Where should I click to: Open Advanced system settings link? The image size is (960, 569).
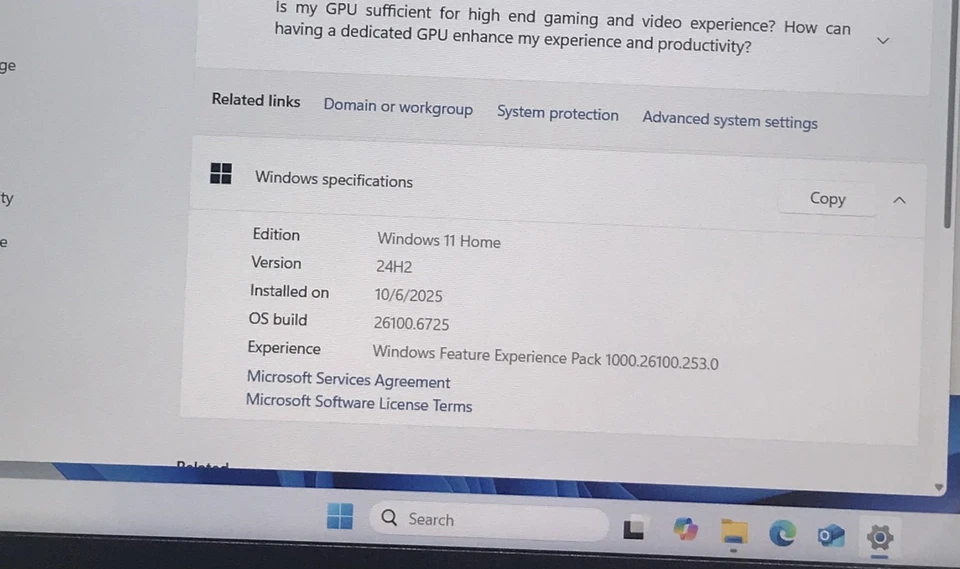pos(730,121)
